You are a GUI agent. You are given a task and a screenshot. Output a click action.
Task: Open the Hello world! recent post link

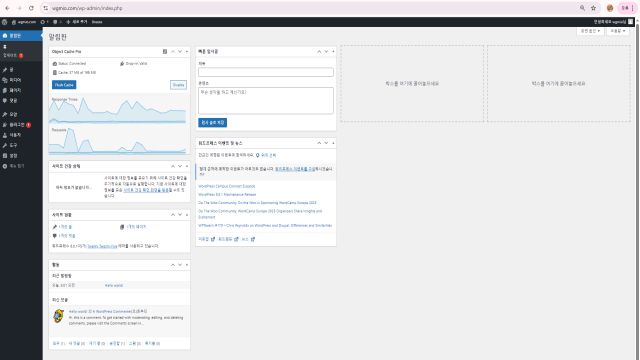(114, 286)
